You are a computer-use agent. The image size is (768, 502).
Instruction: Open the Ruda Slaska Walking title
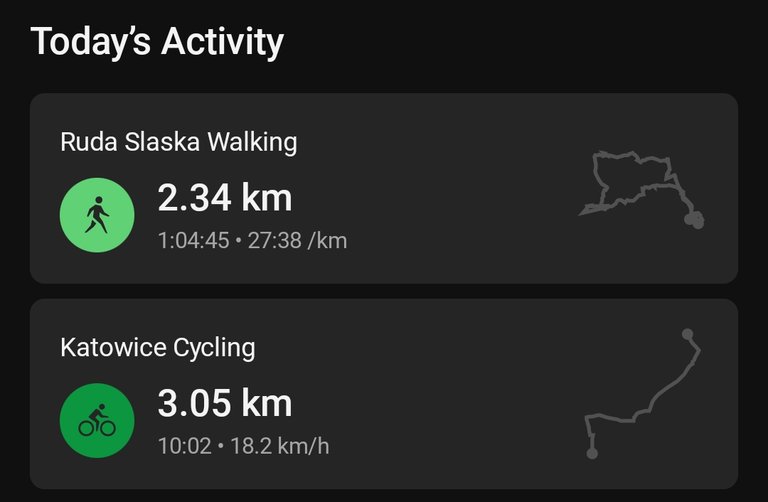tap(179, 143)
